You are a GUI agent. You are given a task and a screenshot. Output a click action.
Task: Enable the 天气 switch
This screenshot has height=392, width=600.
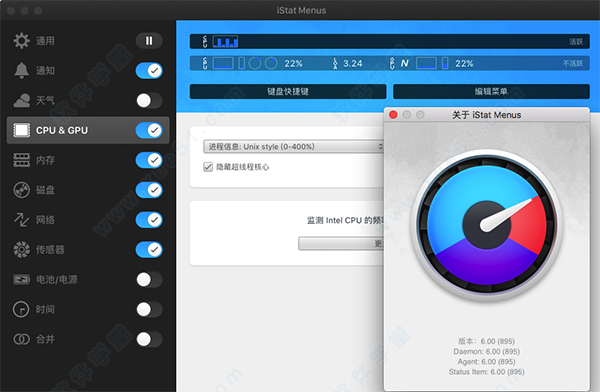coord(149,100)
